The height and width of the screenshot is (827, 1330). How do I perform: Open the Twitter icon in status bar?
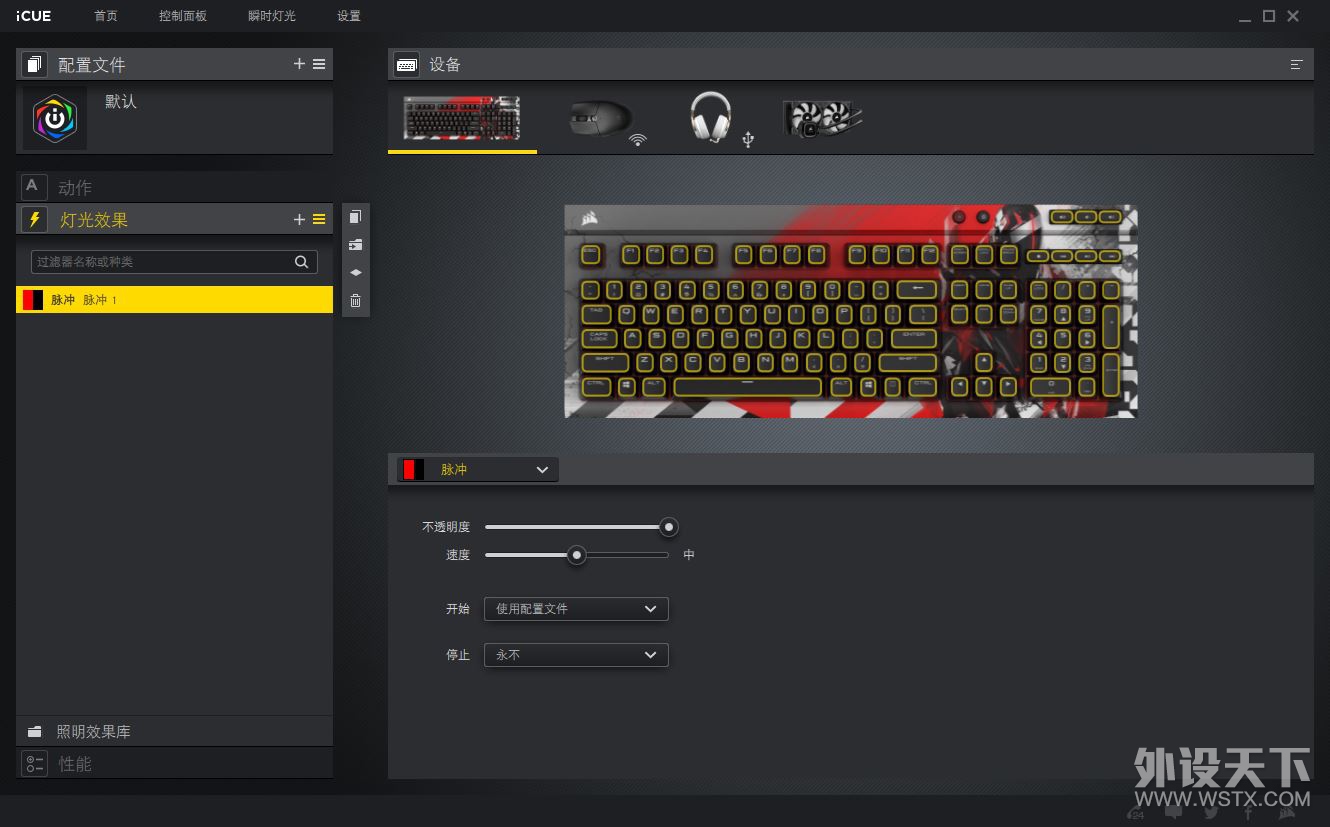pyautogui.click(x=1211, y=812)
